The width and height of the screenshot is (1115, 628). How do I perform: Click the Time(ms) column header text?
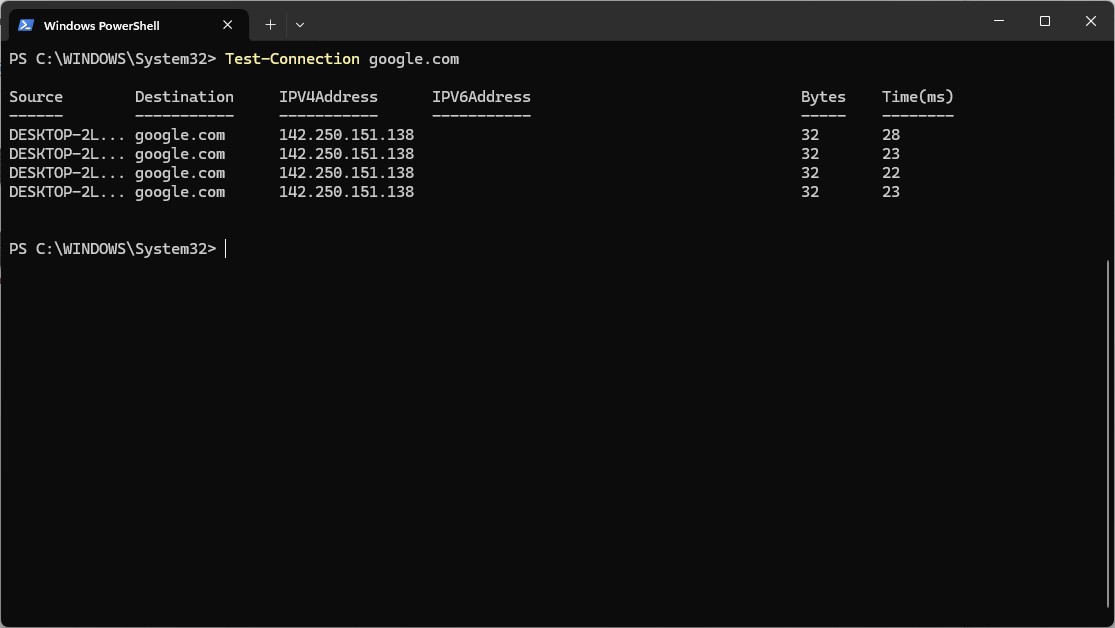(917, 96)
